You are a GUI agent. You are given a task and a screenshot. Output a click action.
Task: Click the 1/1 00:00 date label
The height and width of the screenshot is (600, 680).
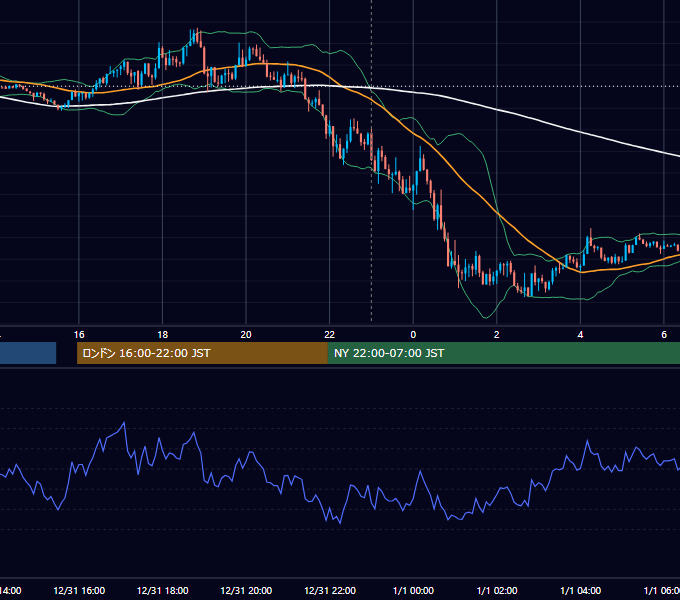[x=413, y=590]
